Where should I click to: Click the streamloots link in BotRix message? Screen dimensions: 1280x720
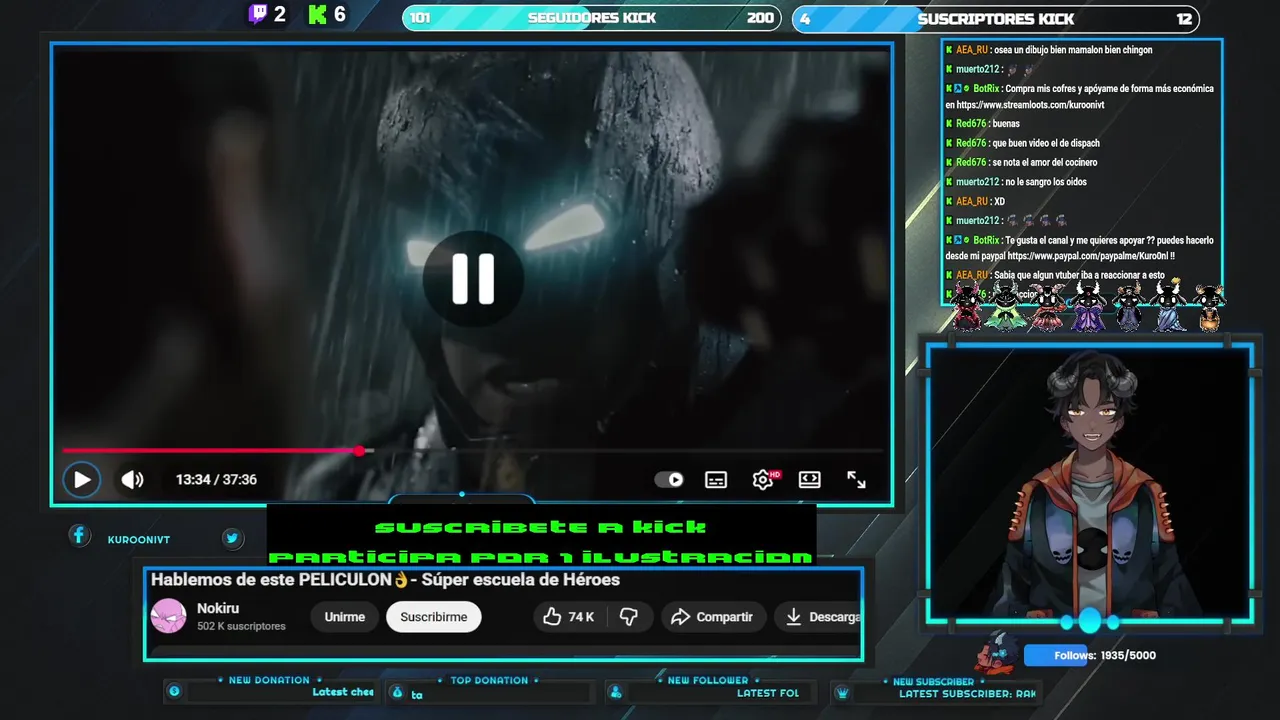point(1030,105)
